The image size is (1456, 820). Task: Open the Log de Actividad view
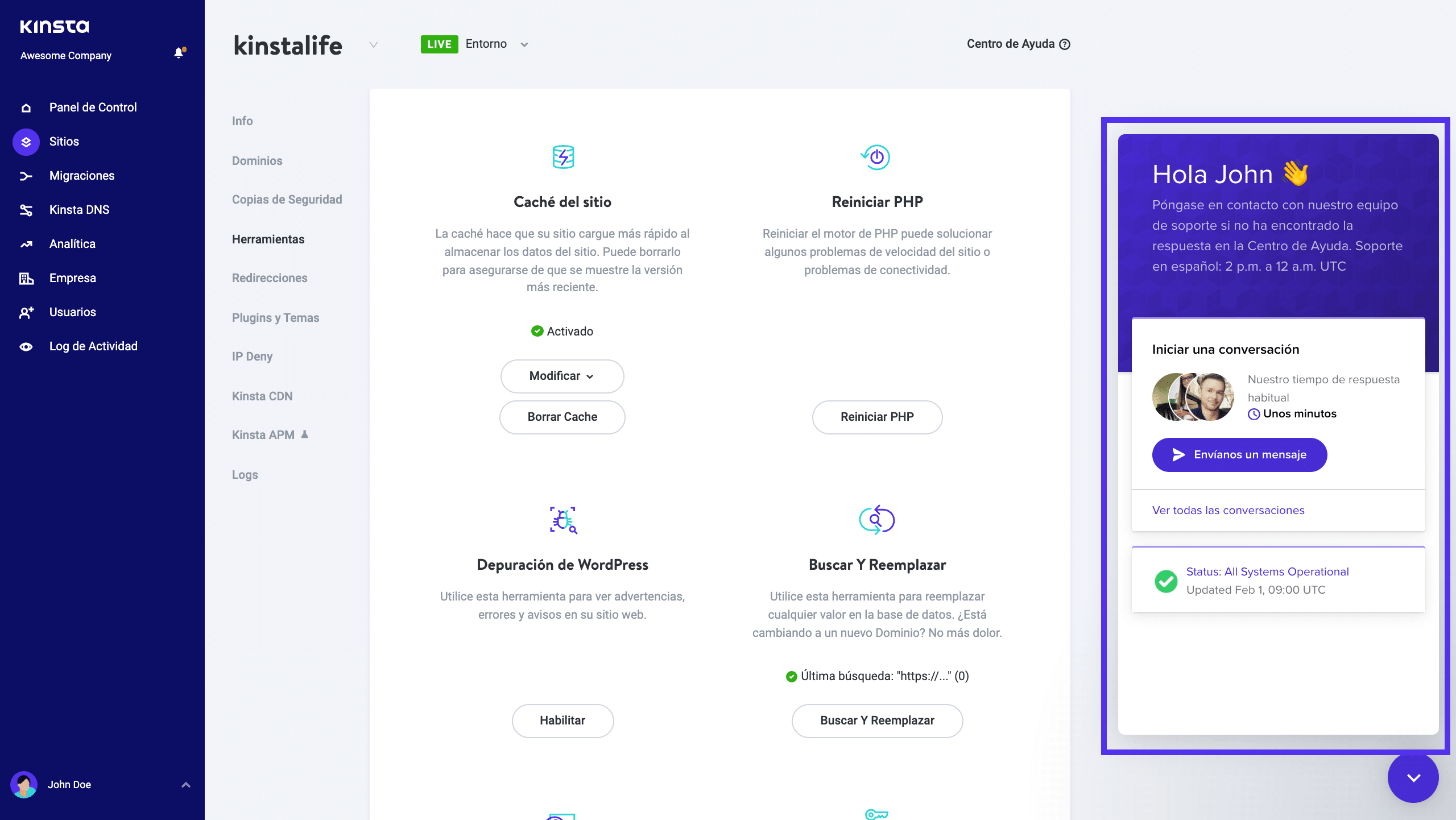point(93,346)
